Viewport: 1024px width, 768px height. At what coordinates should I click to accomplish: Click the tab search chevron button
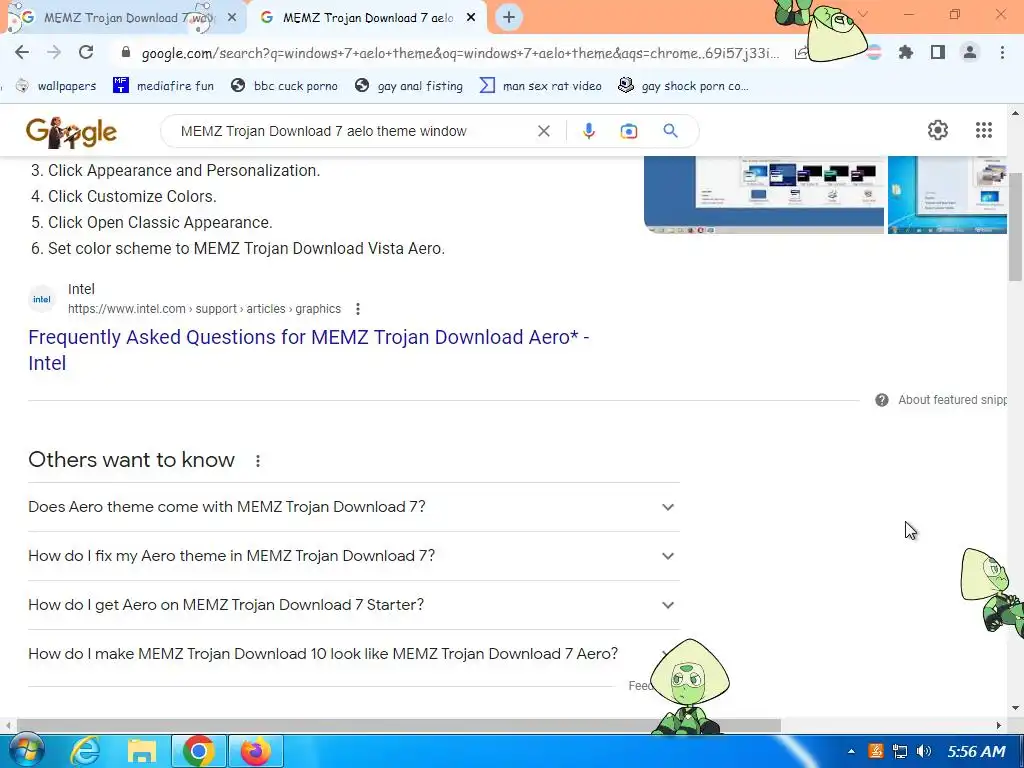[863, 14]
